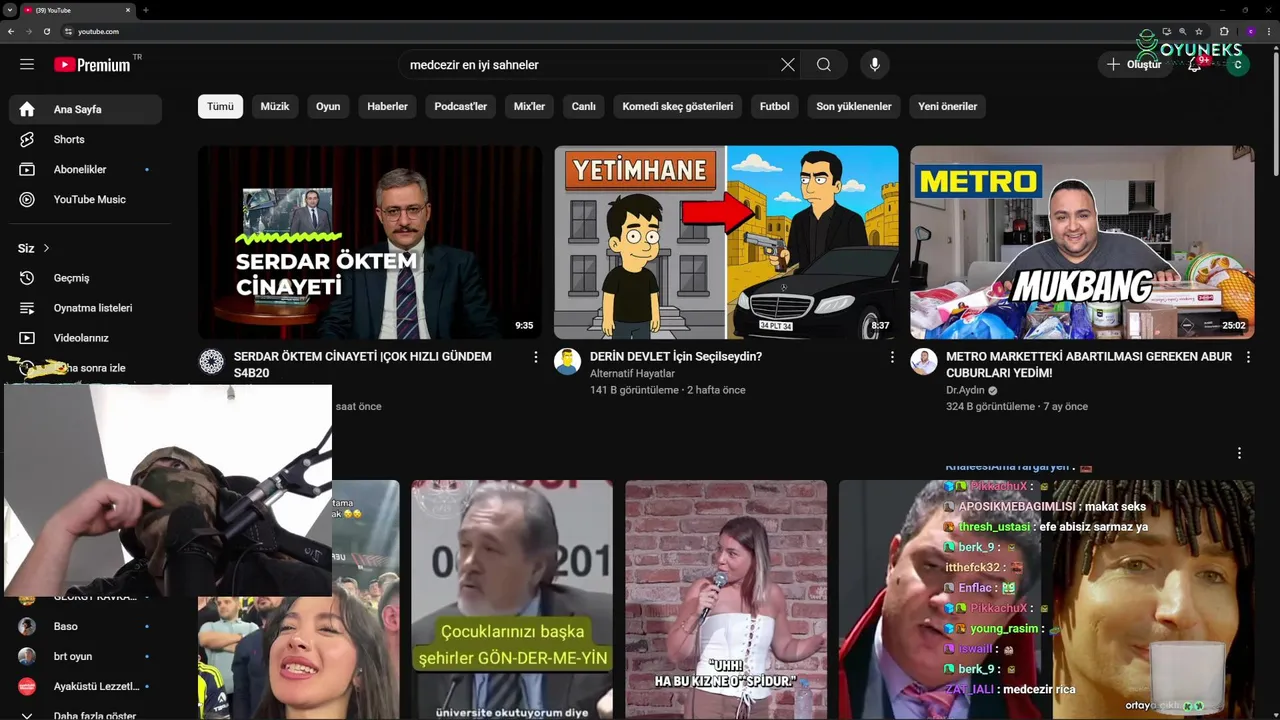Viewport: 1280px width, 720px height.
Task: Click the Oluştur create button
Action: click(1134, 65)
